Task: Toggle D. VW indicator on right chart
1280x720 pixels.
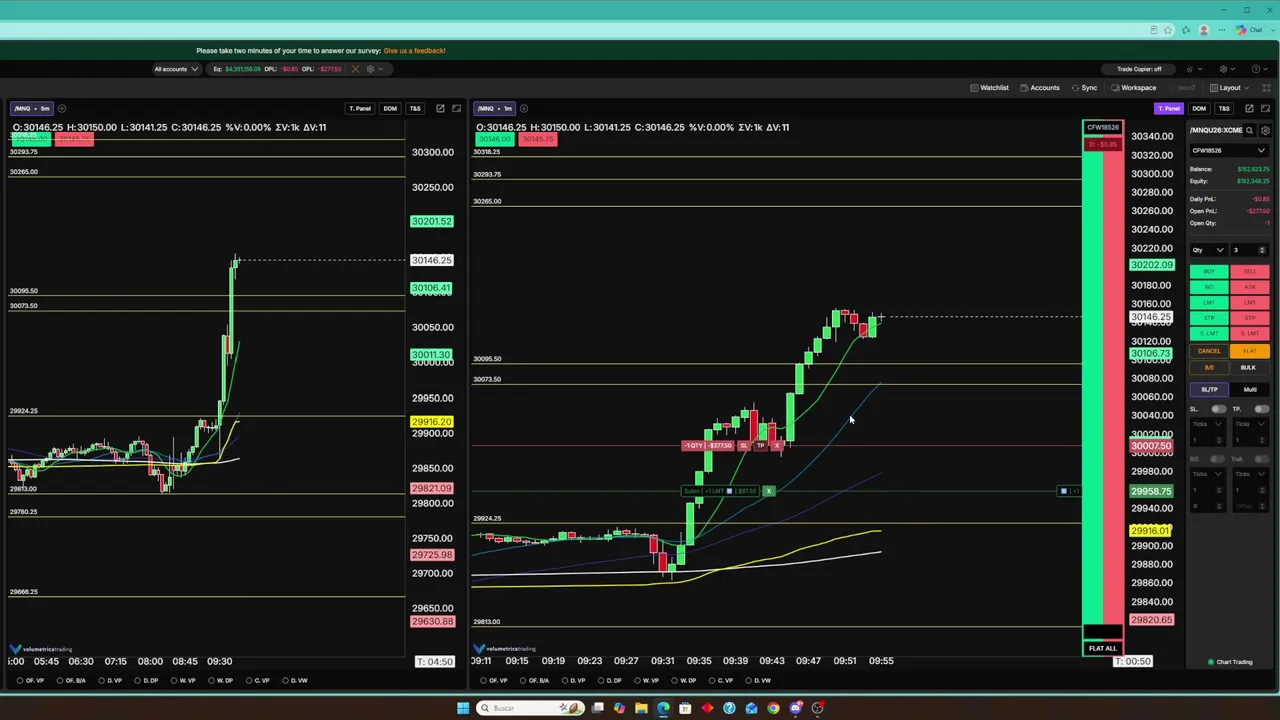Action: 758,680
